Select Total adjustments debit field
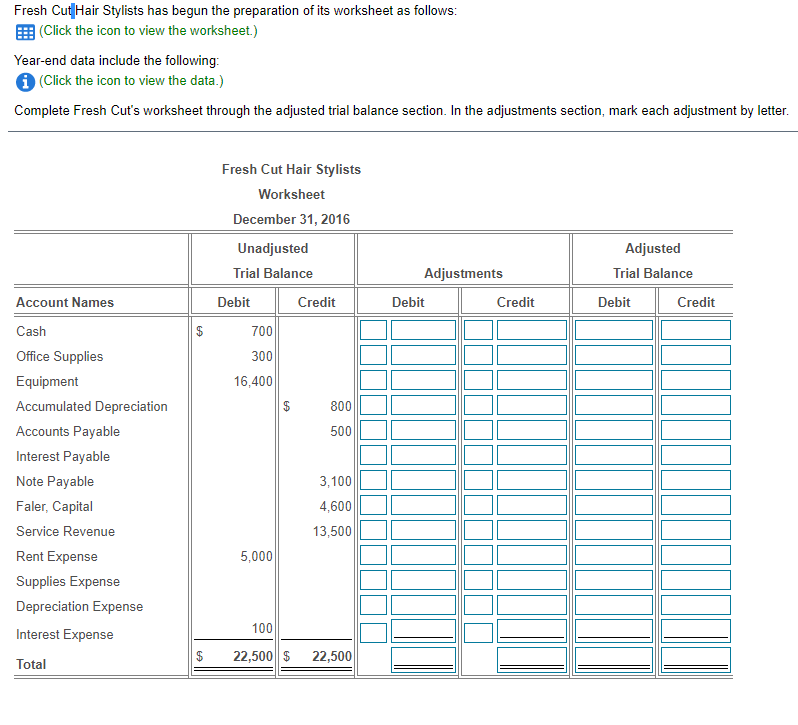The width and height of the screenshot is (798, 725). (x=423, y=659)
